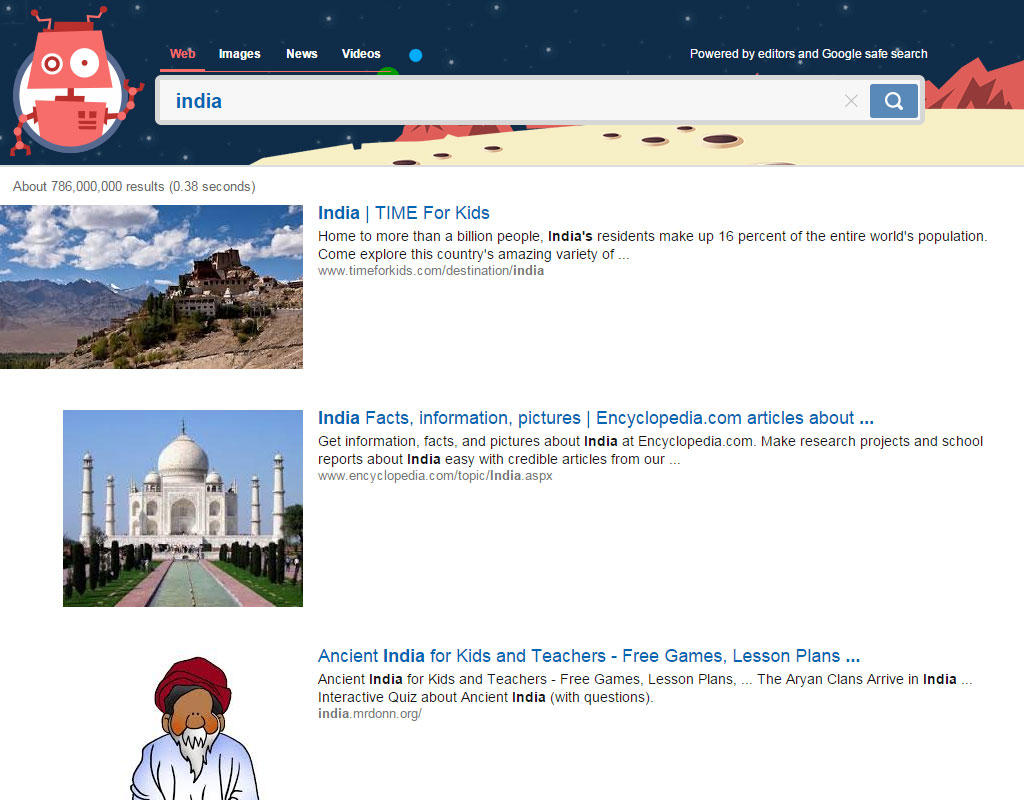Clear the search box using the X icon
1024x800 pixels.
click(851, 101)
